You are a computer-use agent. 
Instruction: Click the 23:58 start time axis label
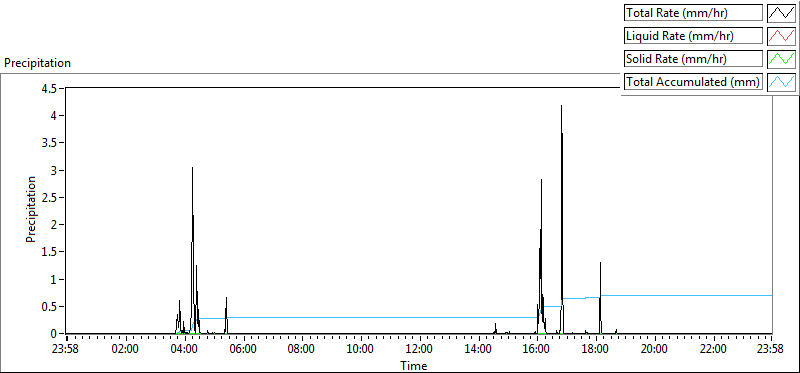66,350
